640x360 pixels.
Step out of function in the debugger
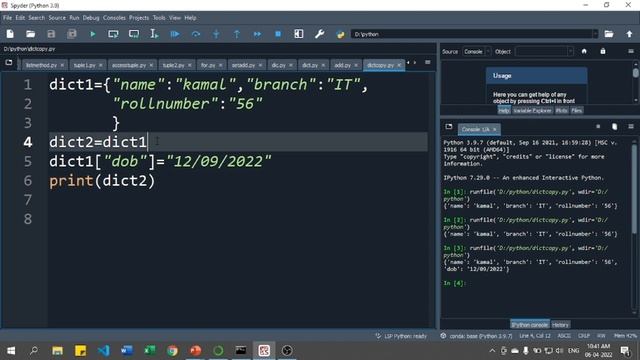click(237, 34)
